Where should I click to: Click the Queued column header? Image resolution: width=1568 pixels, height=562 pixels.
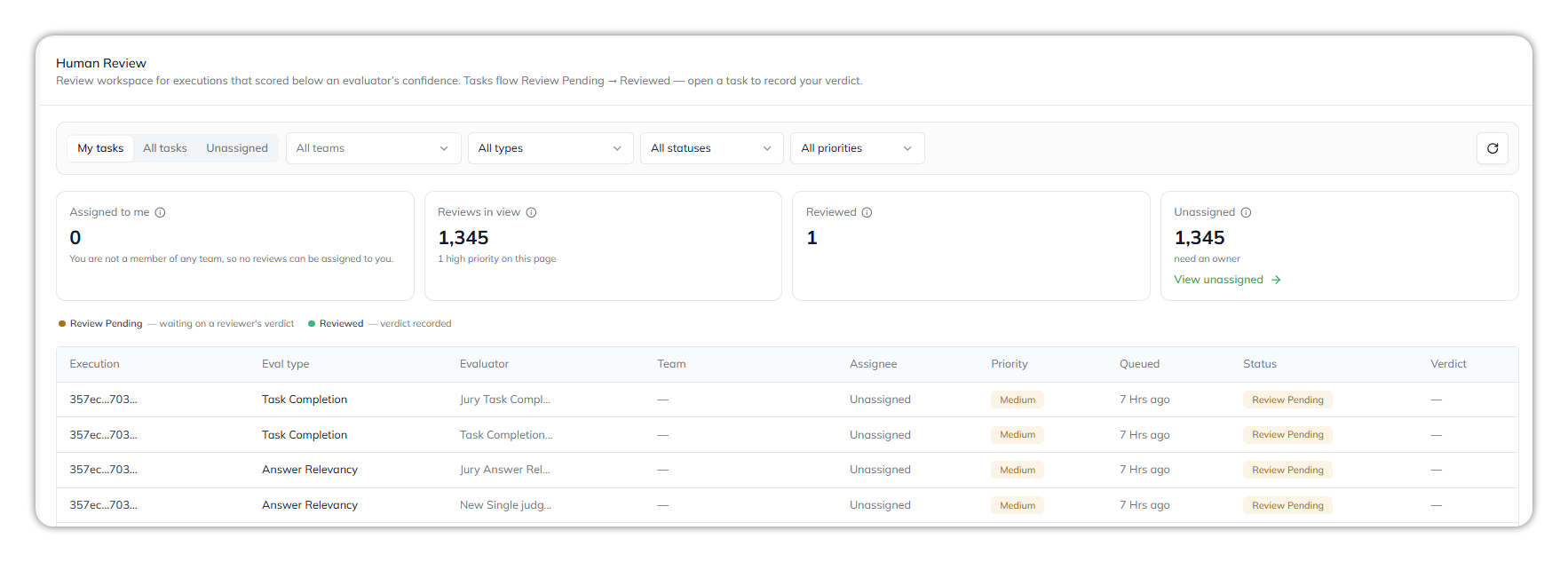pos(1140,364)
